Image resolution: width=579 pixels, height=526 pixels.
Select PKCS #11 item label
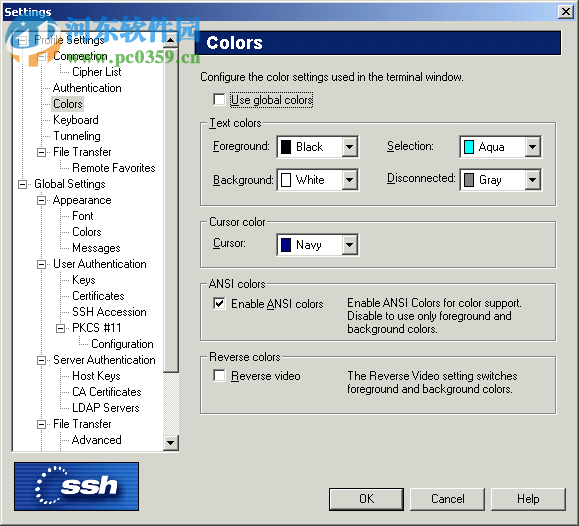coord(96,328)
